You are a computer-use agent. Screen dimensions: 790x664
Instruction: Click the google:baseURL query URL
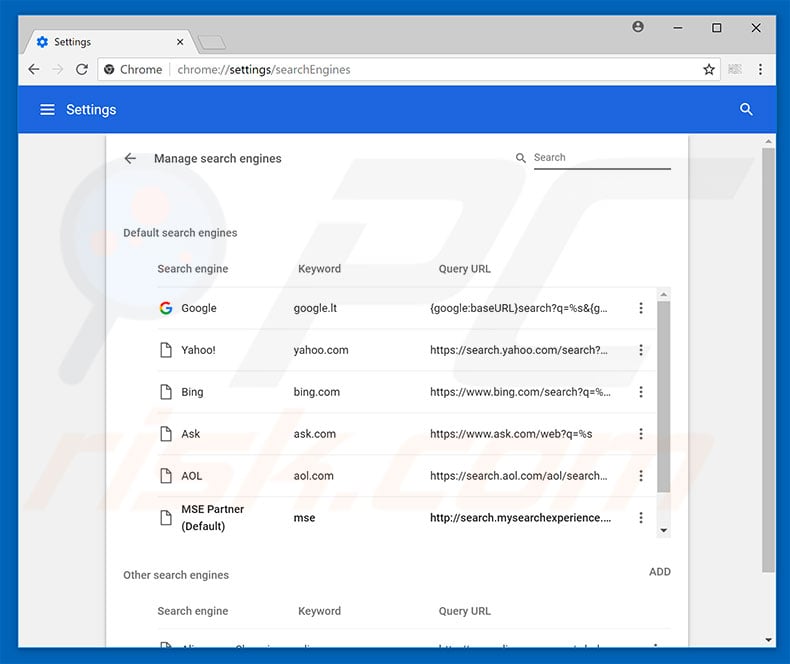tap(518, 308)
